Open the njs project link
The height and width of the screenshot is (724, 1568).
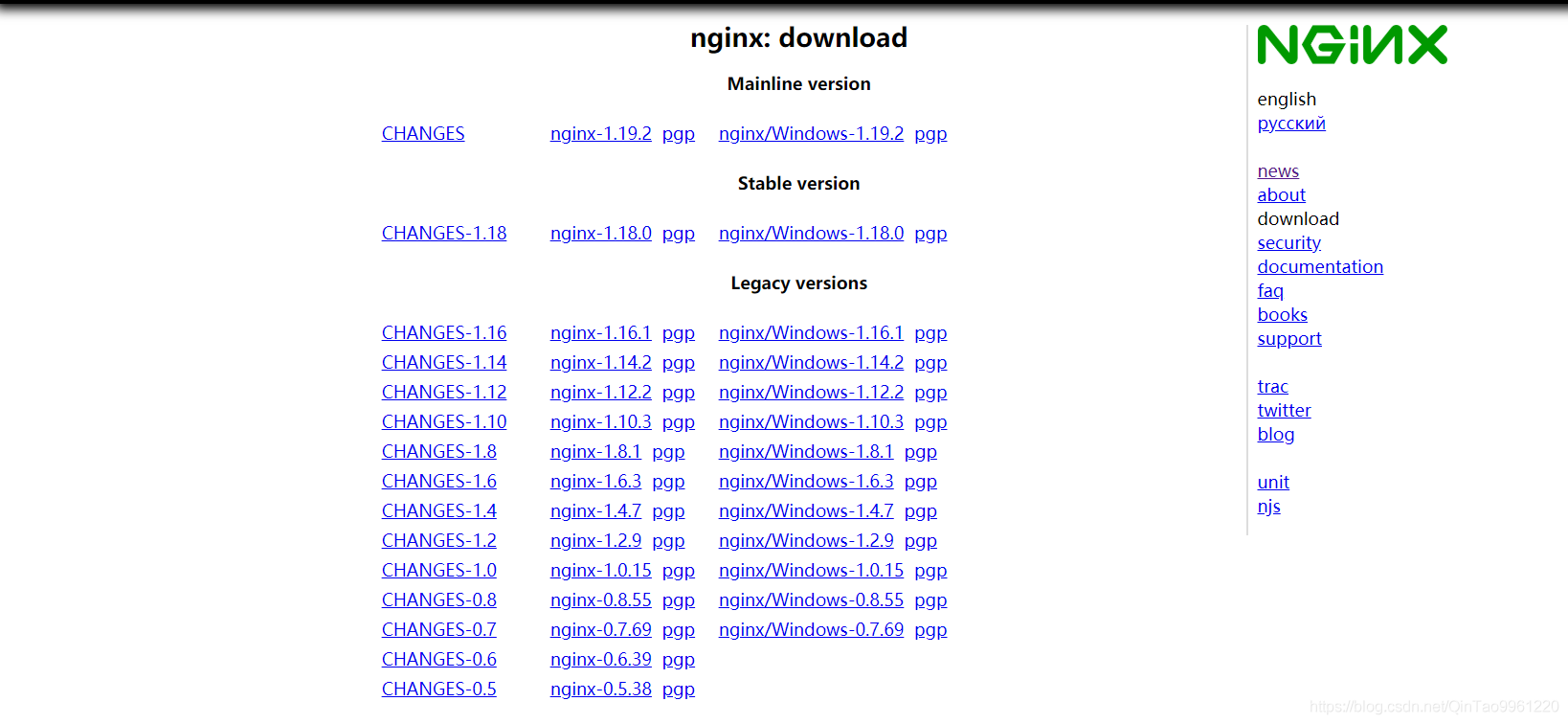(1268, 507)
